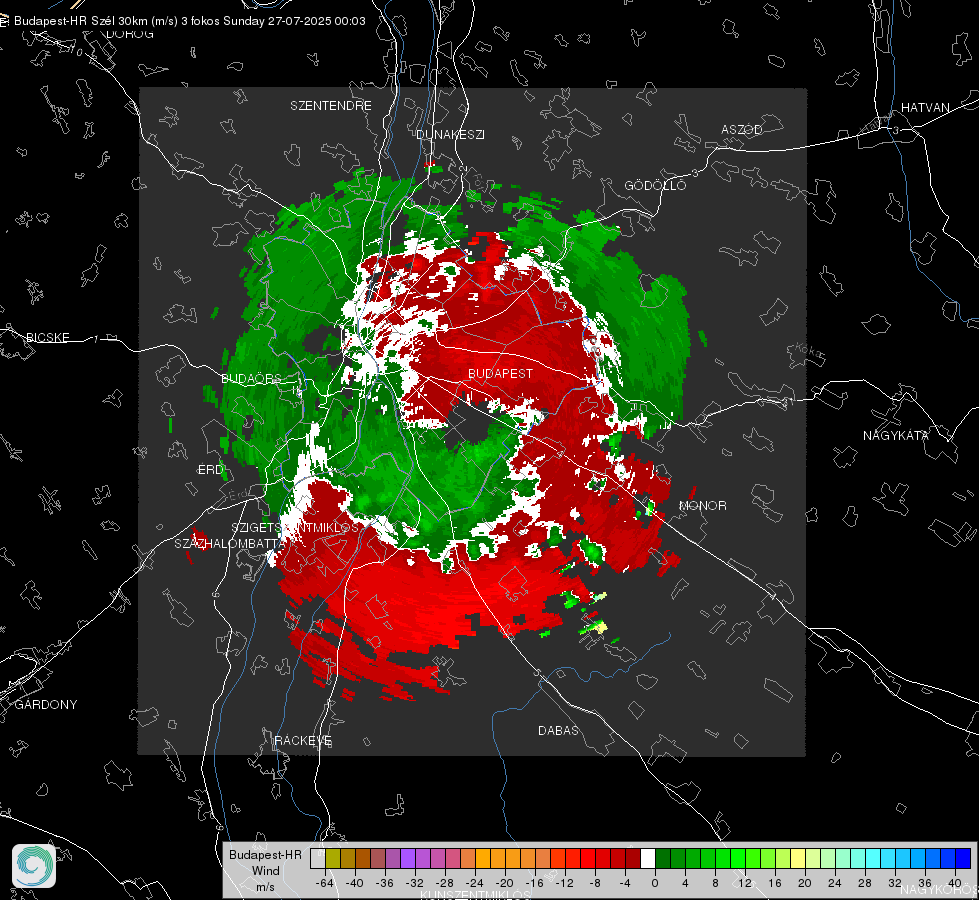979x900 pixels.
Task: Click the -20 value on the scale
Action: [x=504, y=883]
